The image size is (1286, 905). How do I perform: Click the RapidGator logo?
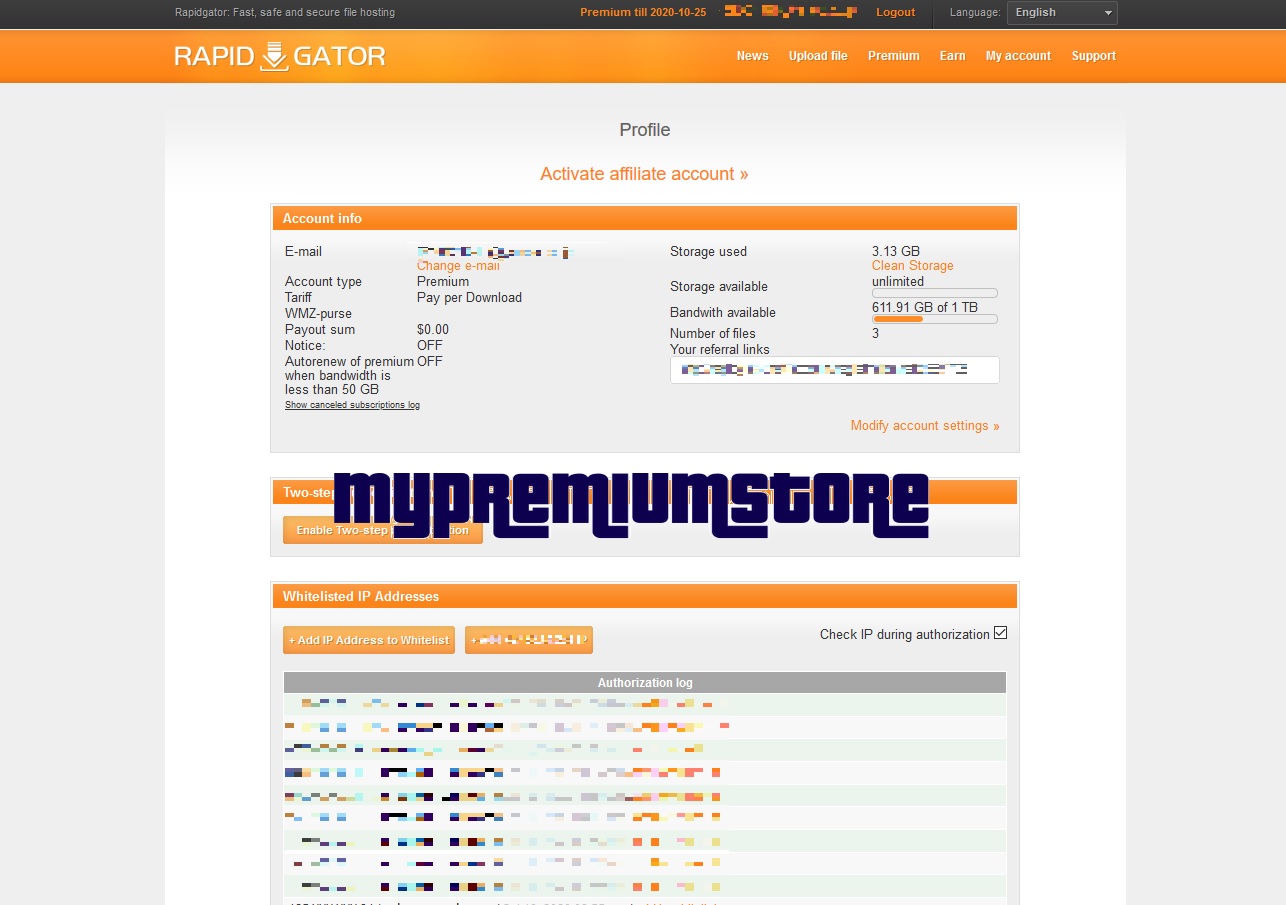click(x=280, y=56)
